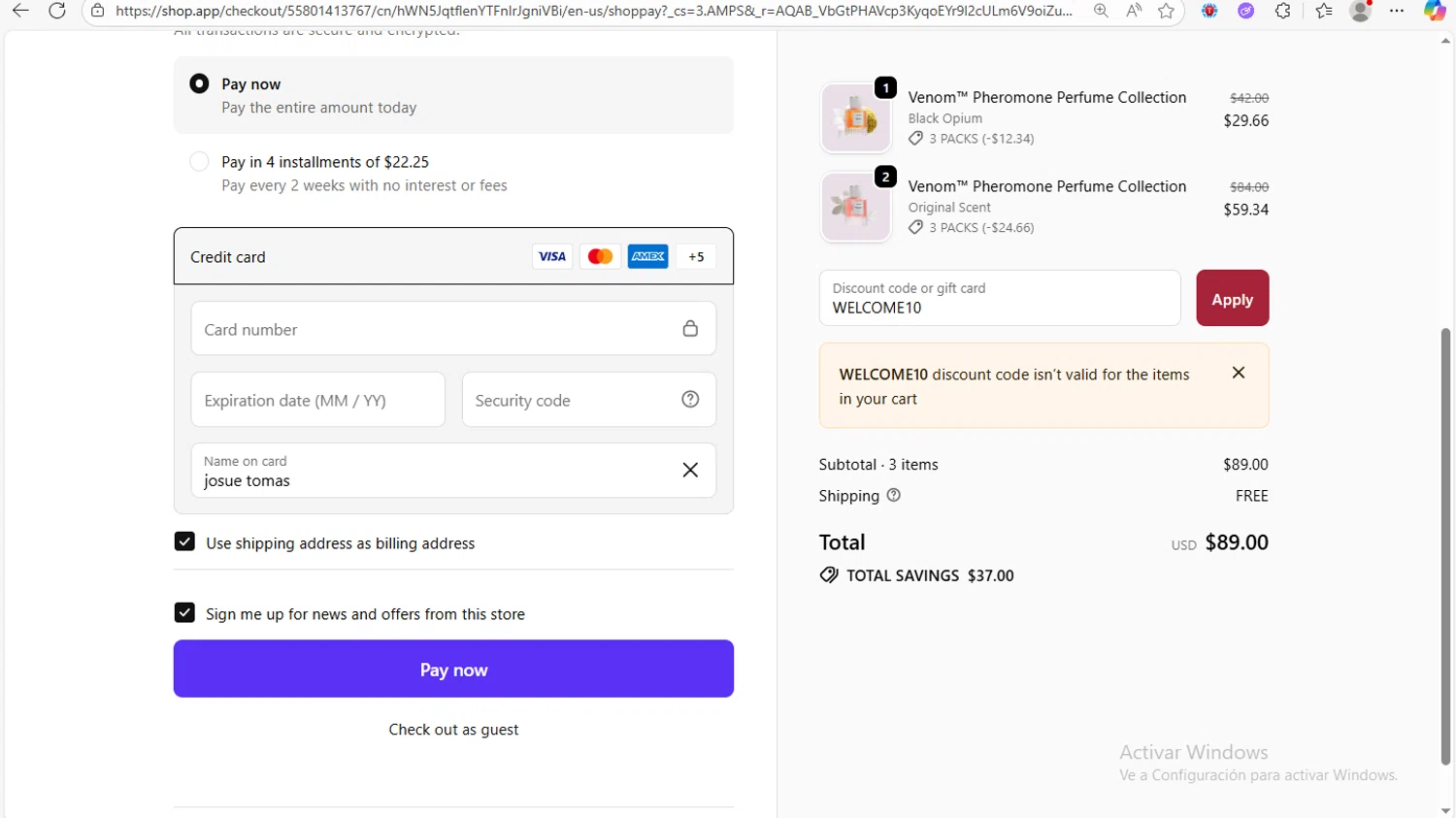Click the 3 PACKS (-$24.66) discount text
The height and width of the screenshot is (818, 1456).
point(981,227)
